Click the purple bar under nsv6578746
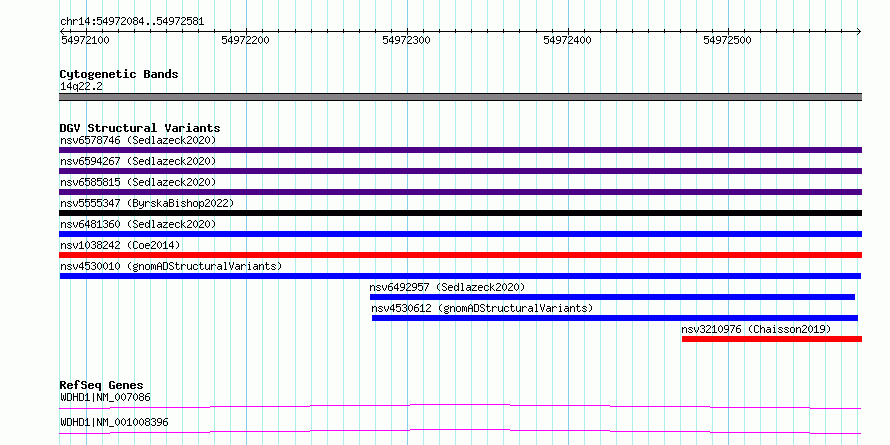The width and height of the screenshot is (890, 445). point(460,150)
